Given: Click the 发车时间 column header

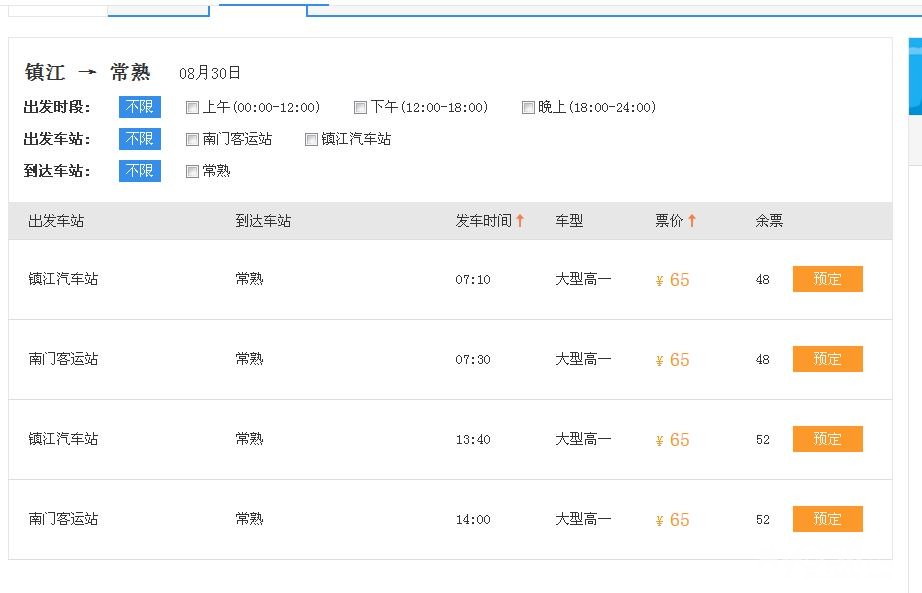Looking at the screenshot, I should (x=483, y=221).
